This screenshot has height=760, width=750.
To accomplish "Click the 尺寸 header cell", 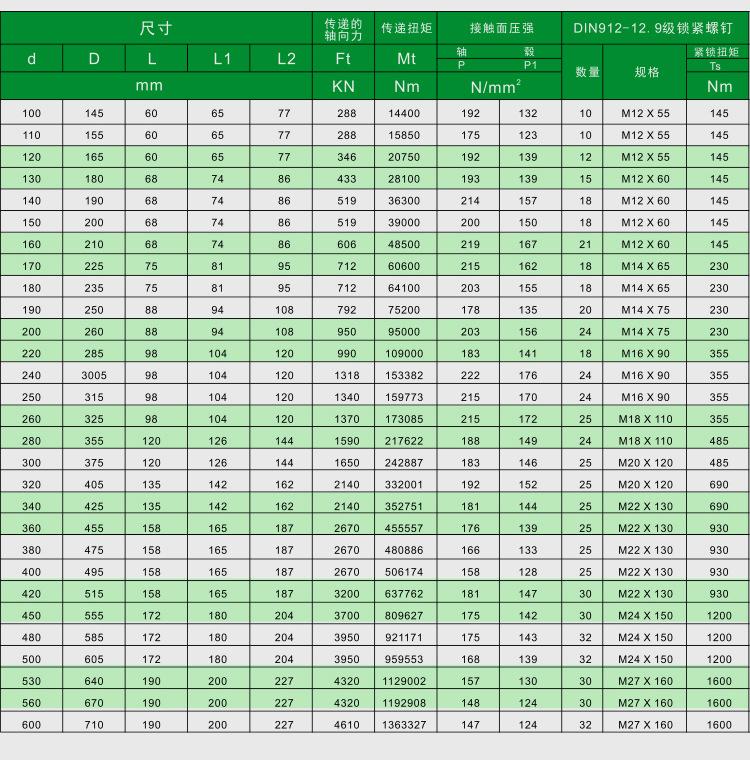I will (156, 28).
